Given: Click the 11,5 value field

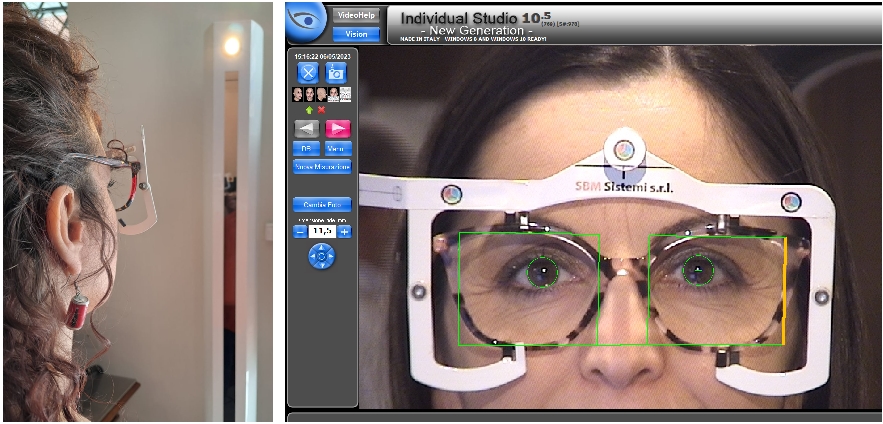Looking at the screenshot, I should [322, 231].
